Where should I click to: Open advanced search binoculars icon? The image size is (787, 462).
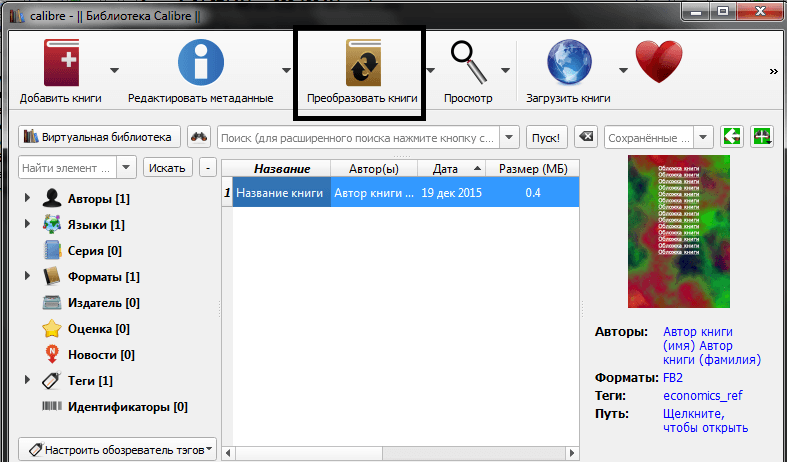pos(199,137)
